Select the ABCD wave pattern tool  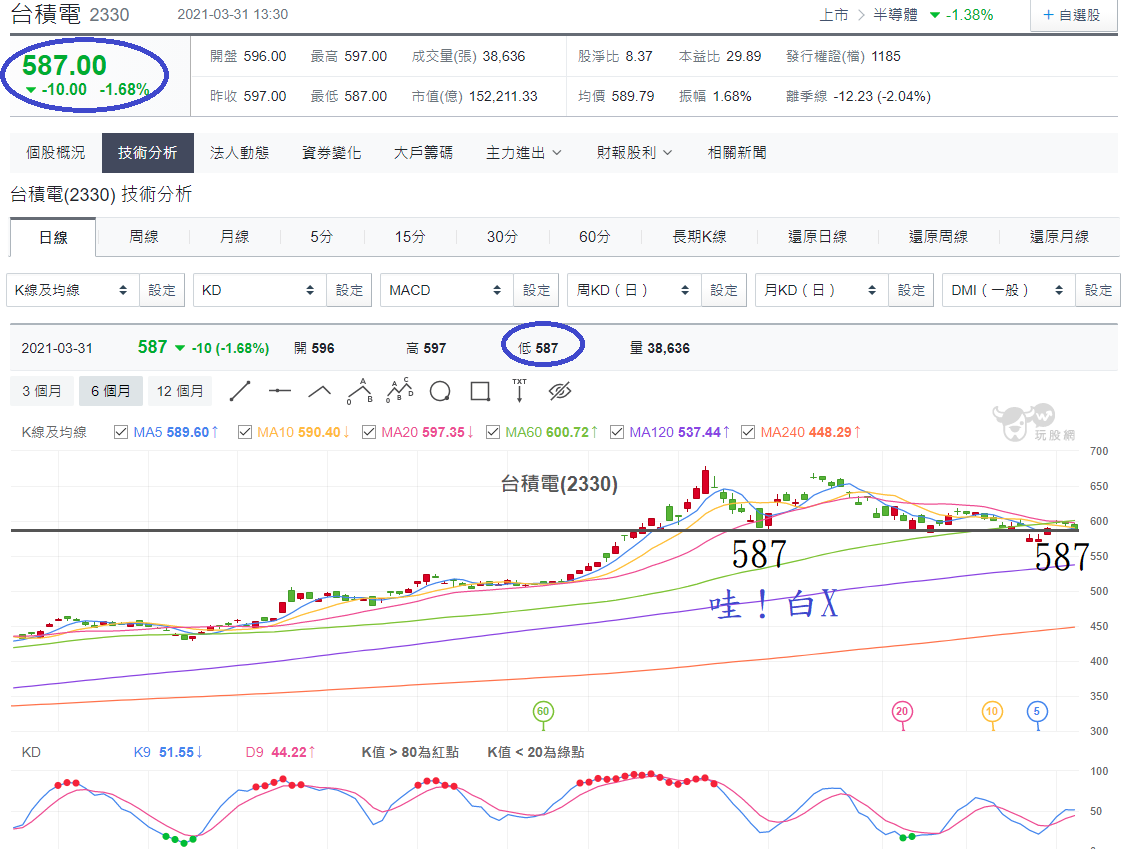click(x=400, y=391)
